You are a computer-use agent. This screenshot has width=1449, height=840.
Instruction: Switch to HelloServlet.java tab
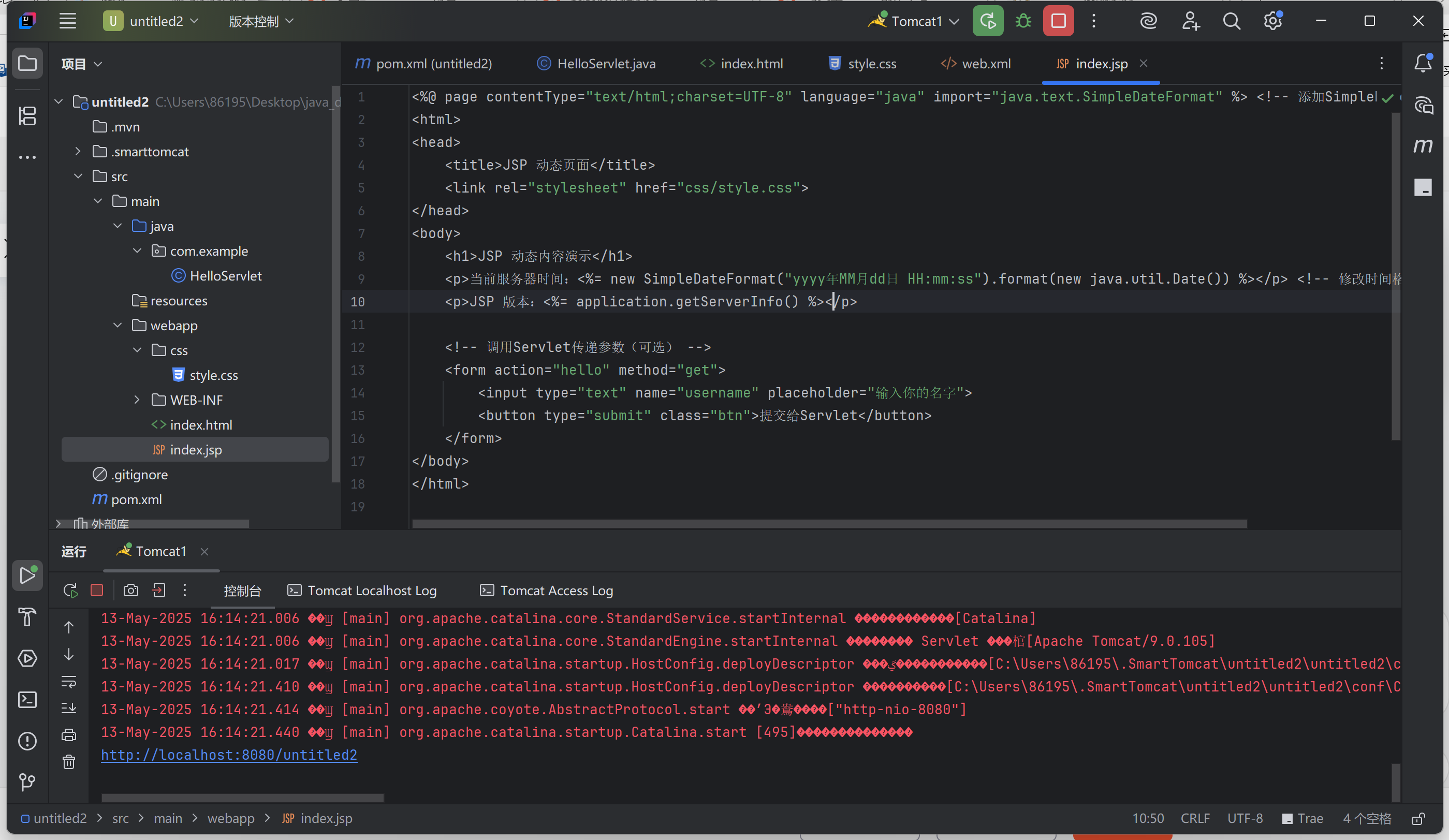pos(596,64)
